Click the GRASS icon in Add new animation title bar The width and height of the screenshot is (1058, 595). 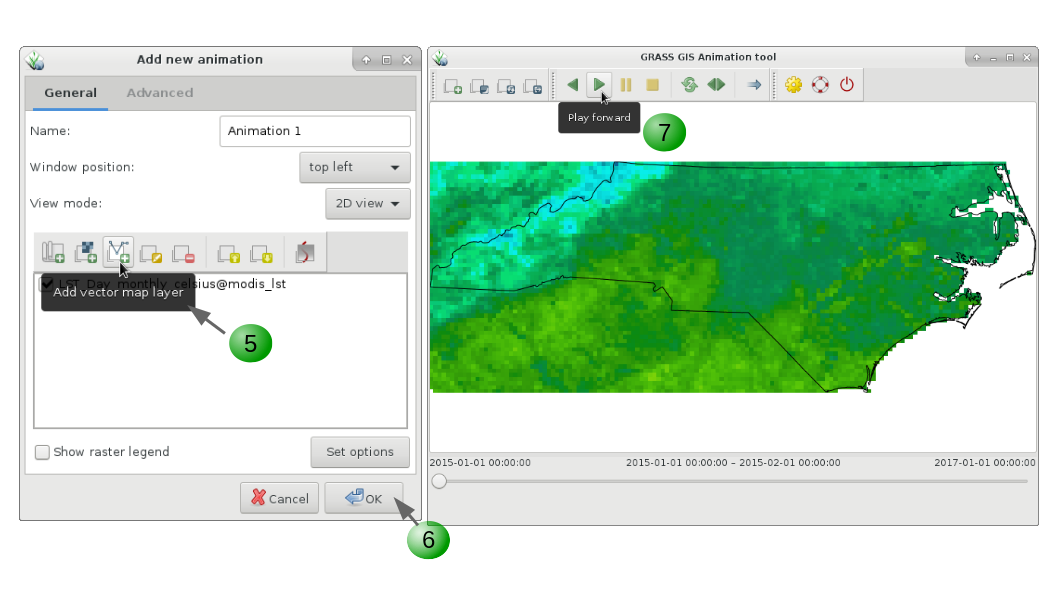tap(35, 61)
